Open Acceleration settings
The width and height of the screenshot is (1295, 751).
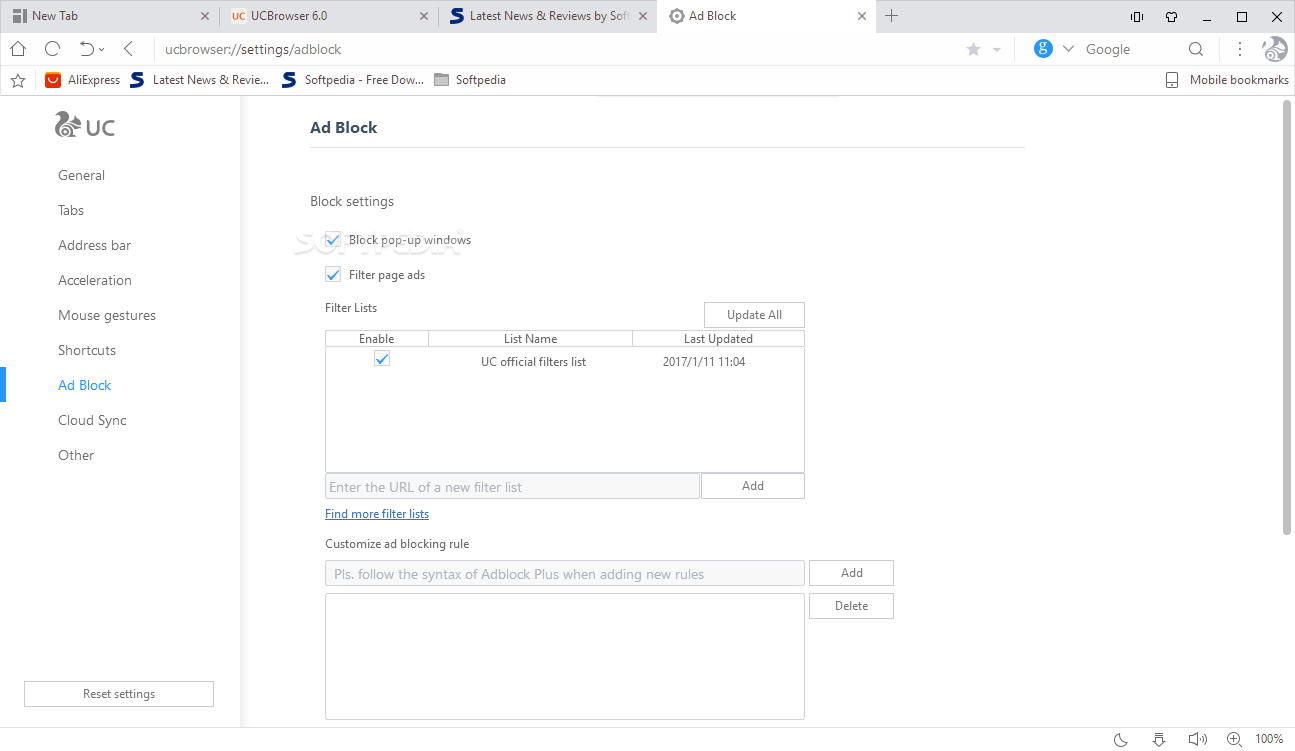(x=95, y=280)
